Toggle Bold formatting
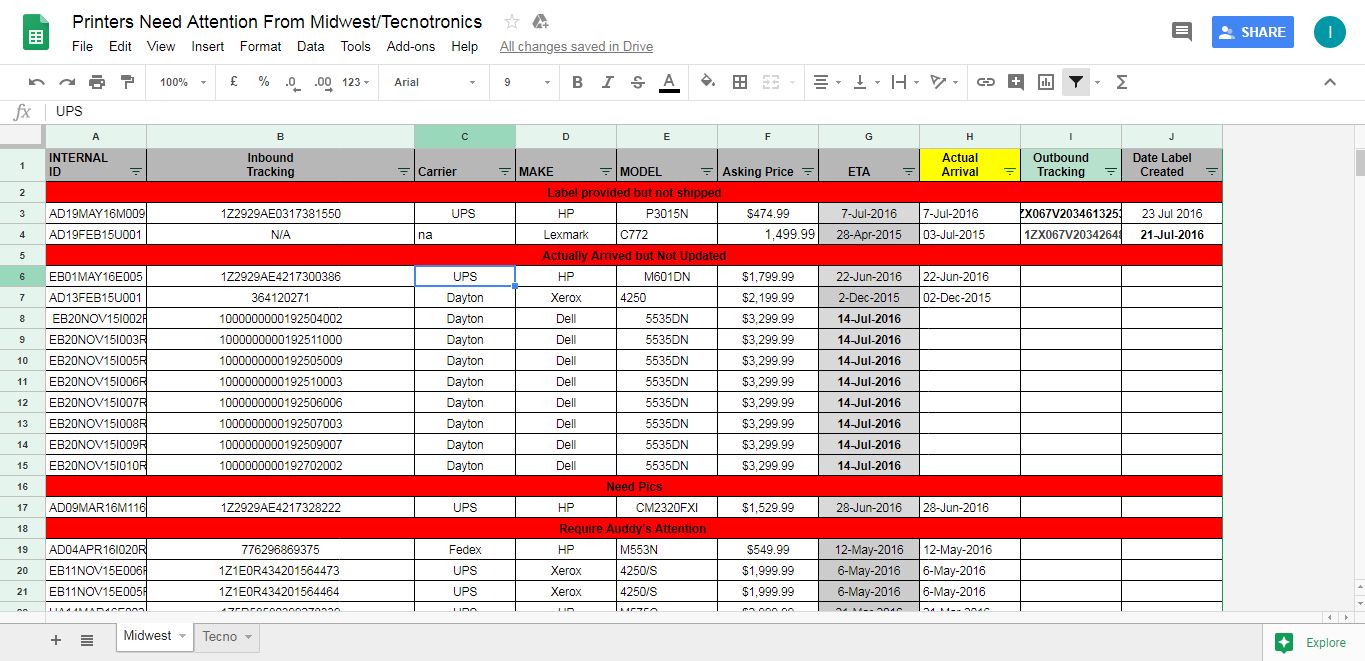The image size is (1365, 661). click(x=577, y=82)
